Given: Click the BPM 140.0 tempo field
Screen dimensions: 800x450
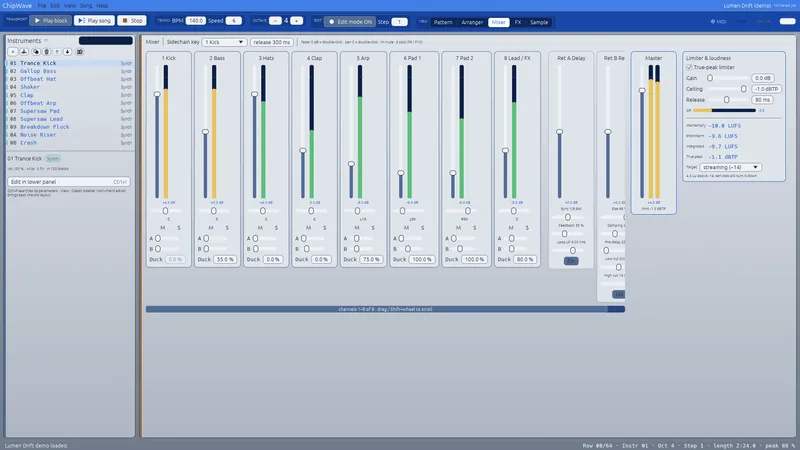Looking at the screenshot, I should 195,20.
